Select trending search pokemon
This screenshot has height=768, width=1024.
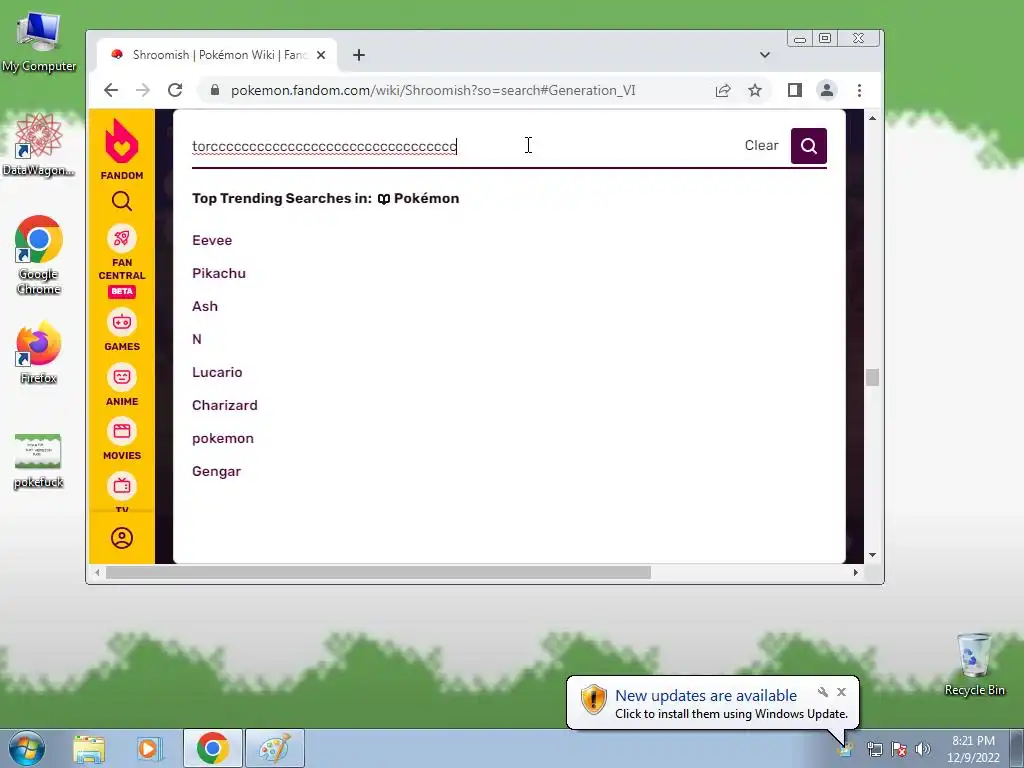point(223,438)
